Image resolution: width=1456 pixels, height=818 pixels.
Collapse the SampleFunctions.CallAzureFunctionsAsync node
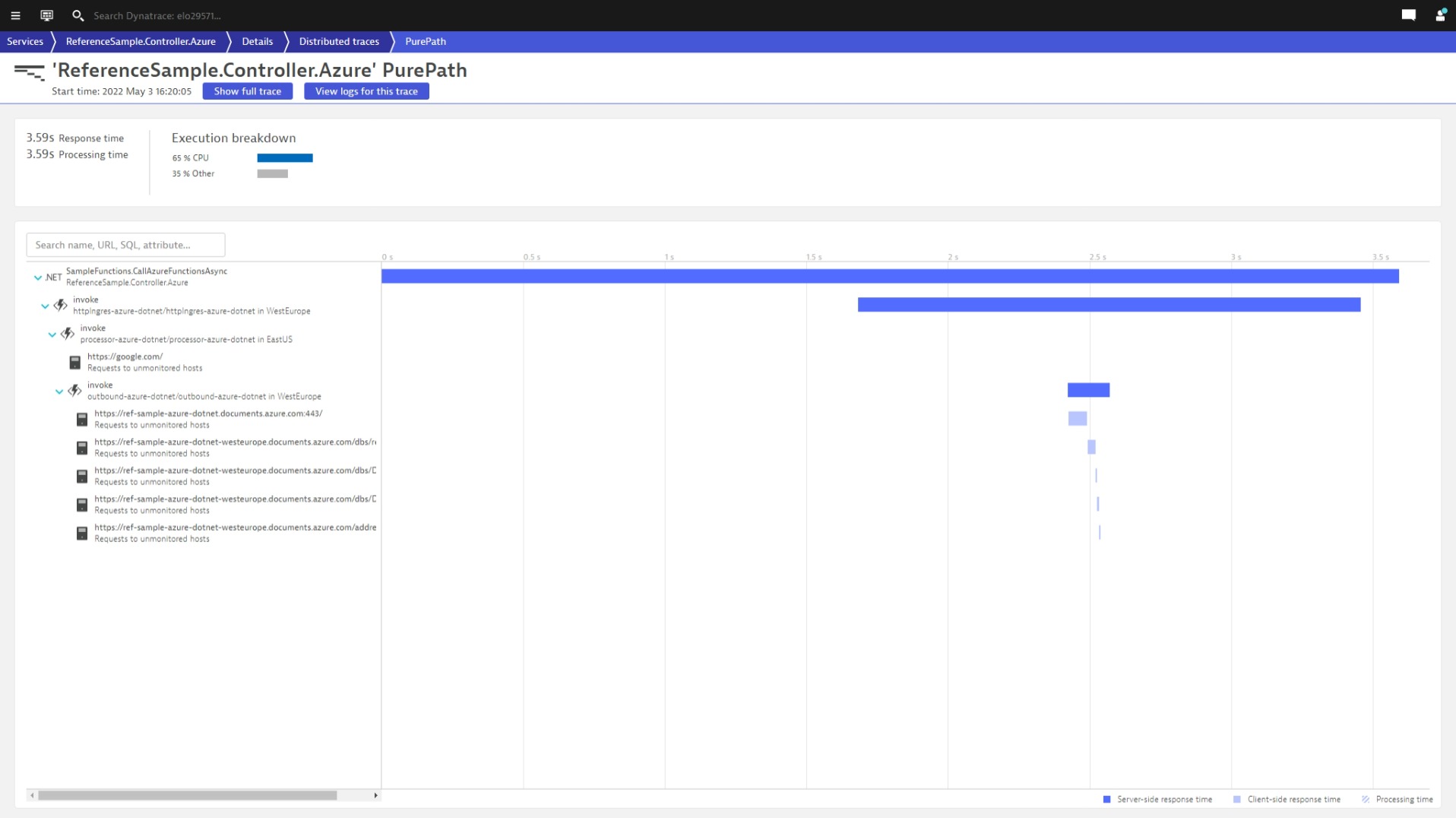point(37,277)
